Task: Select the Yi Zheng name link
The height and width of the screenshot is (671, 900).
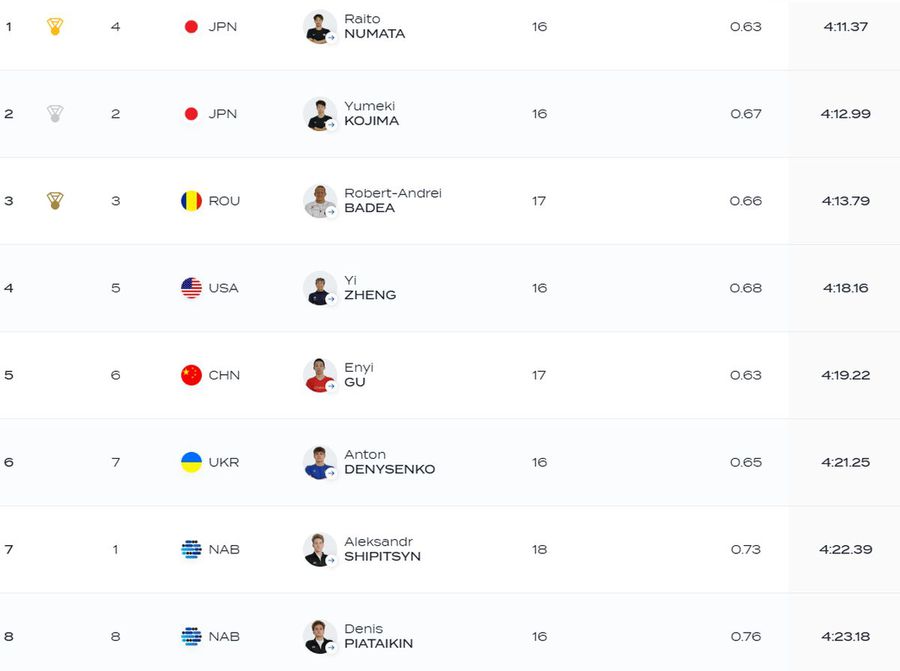Action: pos(370,288)
